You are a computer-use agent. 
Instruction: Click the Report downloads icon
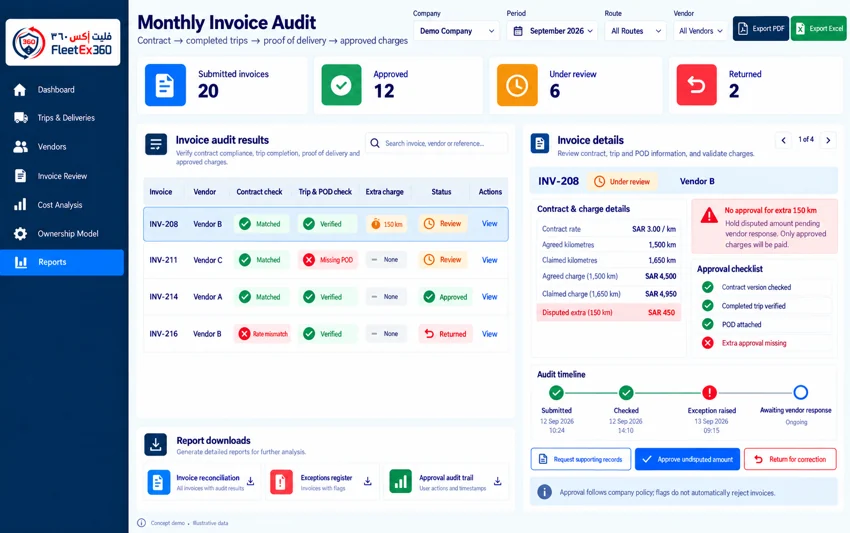tap(156, 445)
